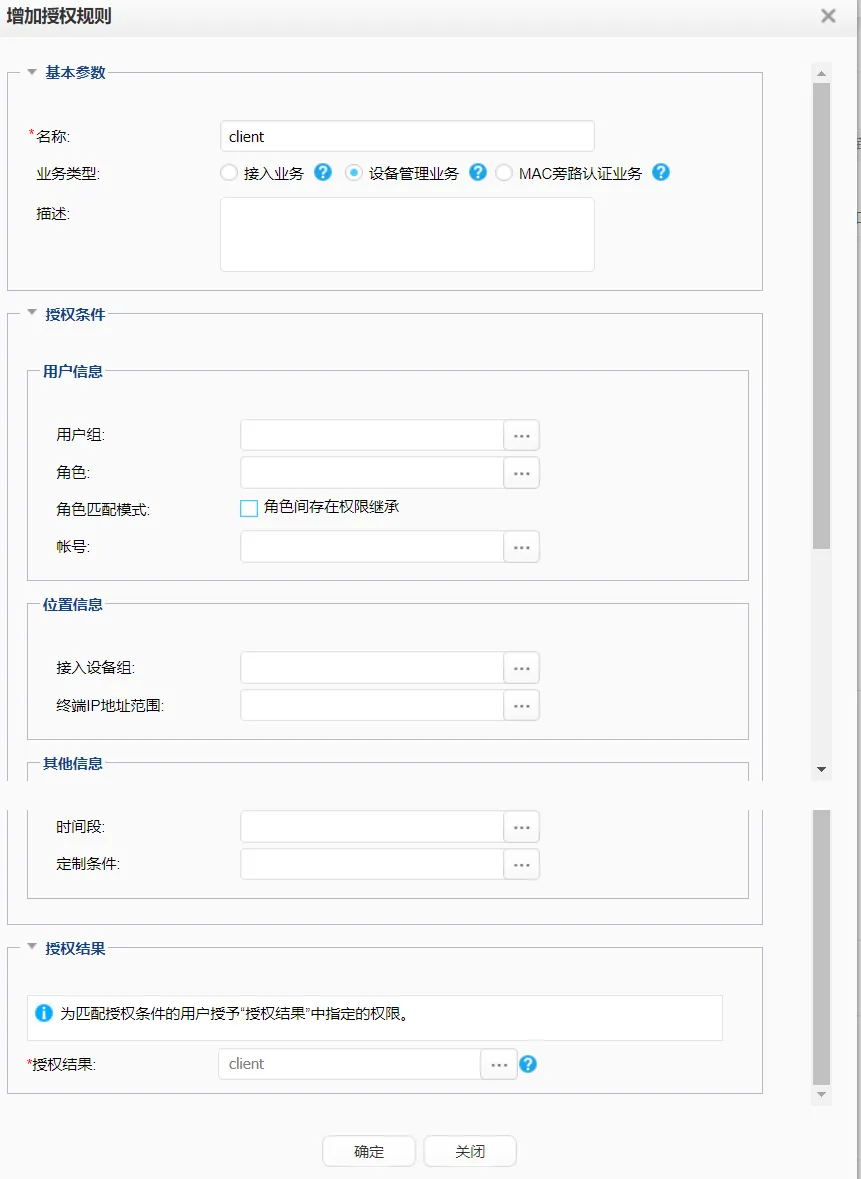Image resolution: width=861 pixels, height=1179 pixels.
Task: Browse 帐号 with its ellipsis button
Action: point(522,547)
